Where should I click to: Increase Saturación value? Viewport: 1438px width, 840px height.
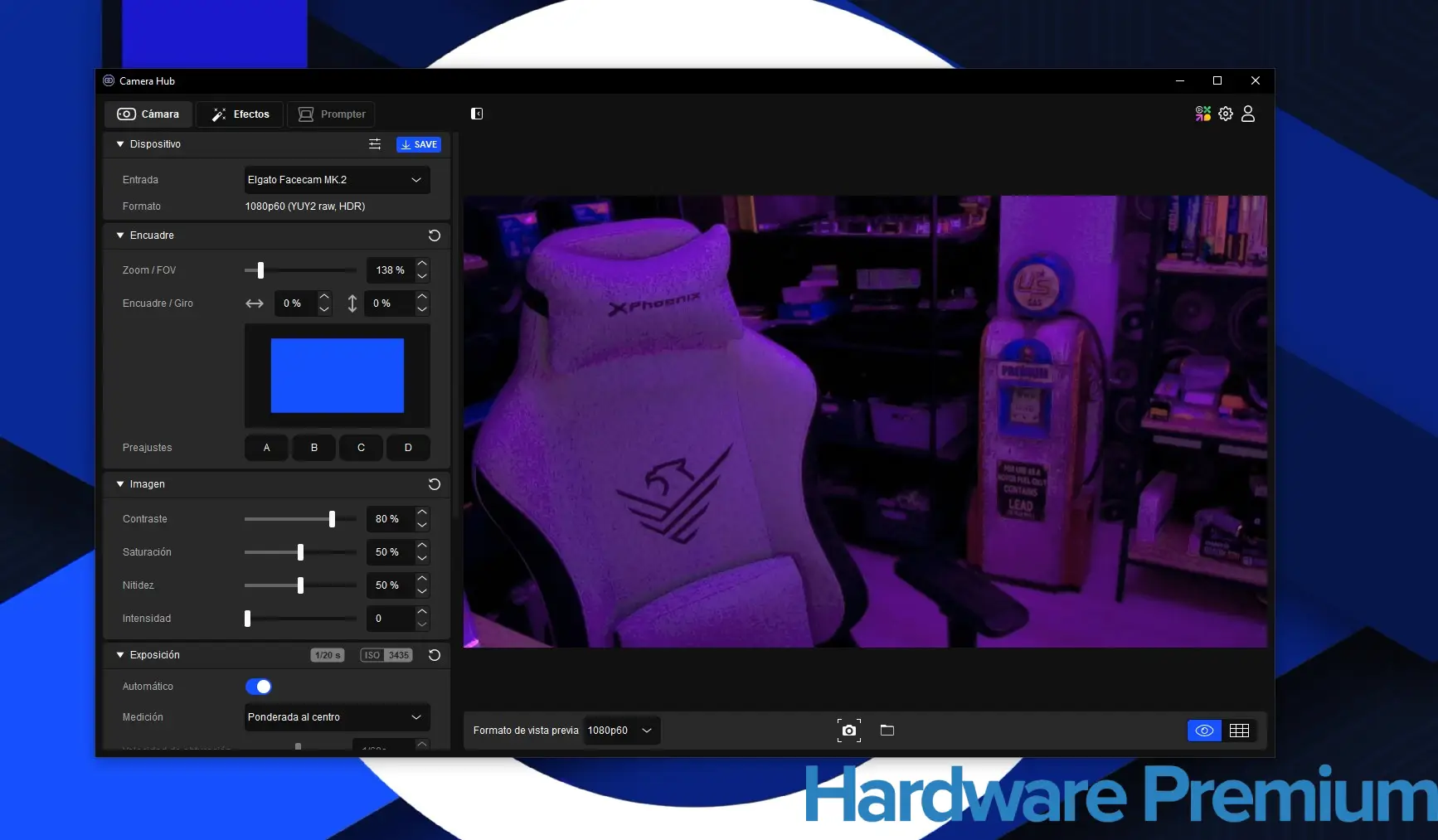(x=422, y=546)
